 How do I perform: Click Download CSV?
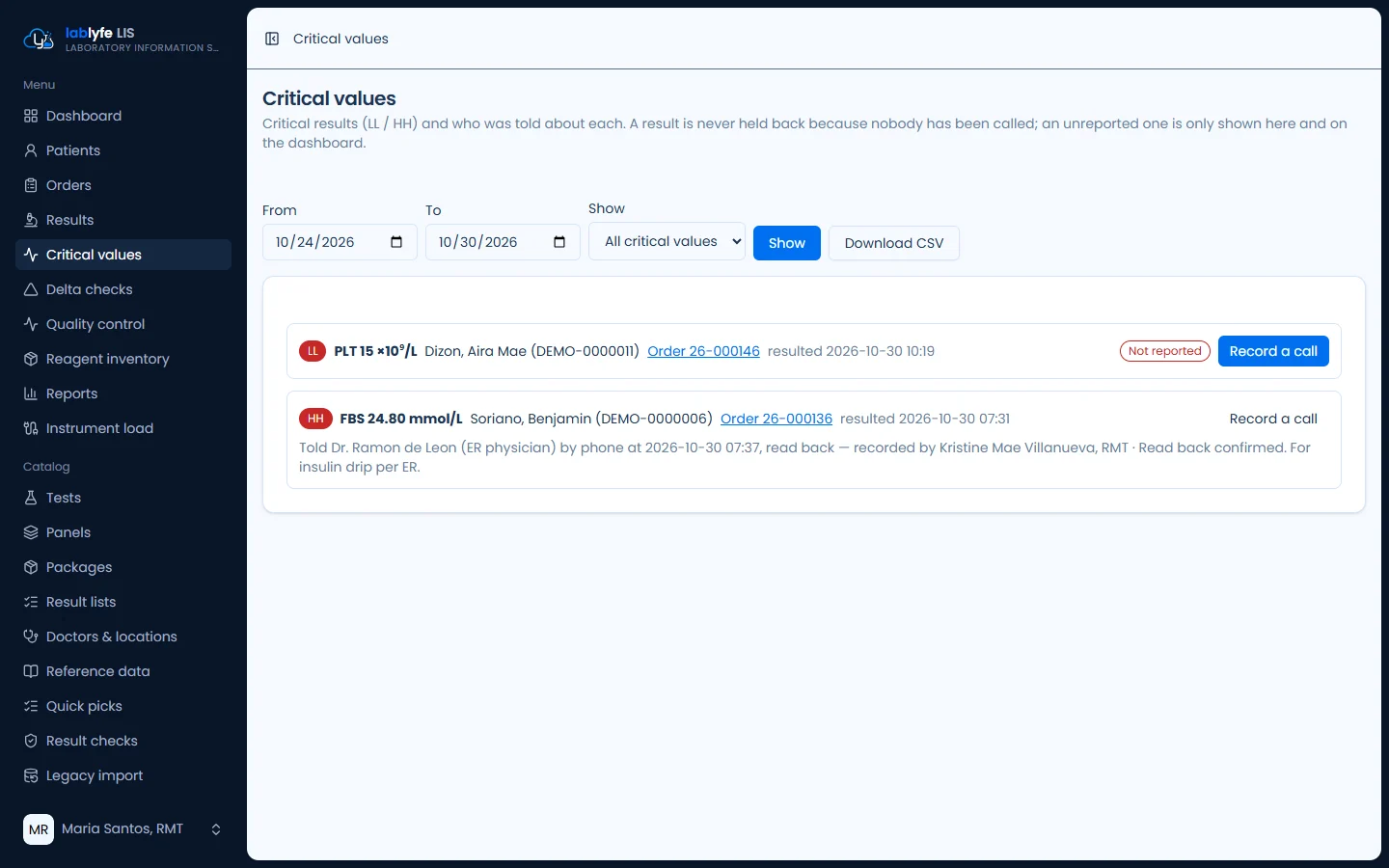click(894, 243)
